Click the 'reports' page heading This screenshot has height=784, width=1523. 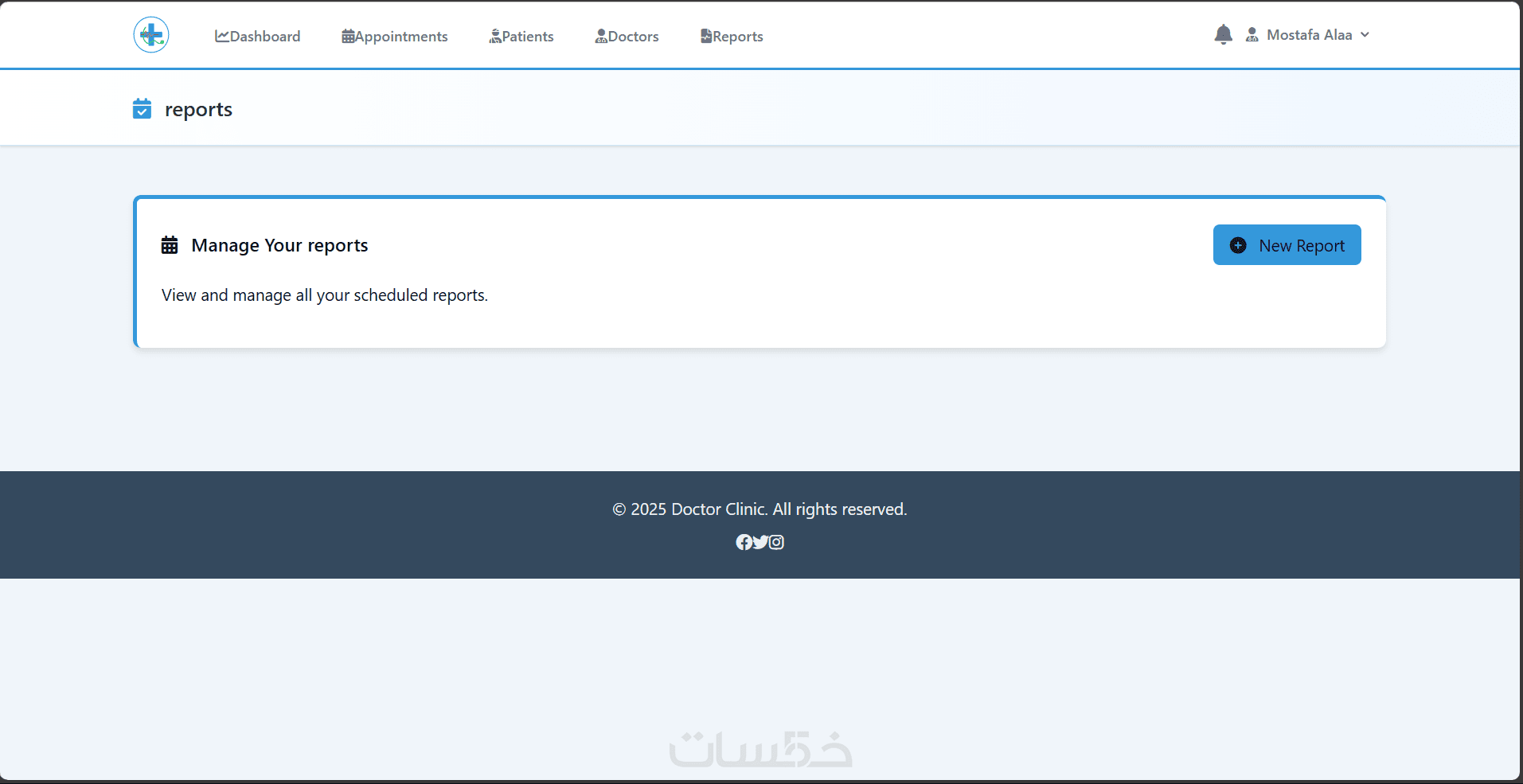pyautogui.click(x=198, y=110)
